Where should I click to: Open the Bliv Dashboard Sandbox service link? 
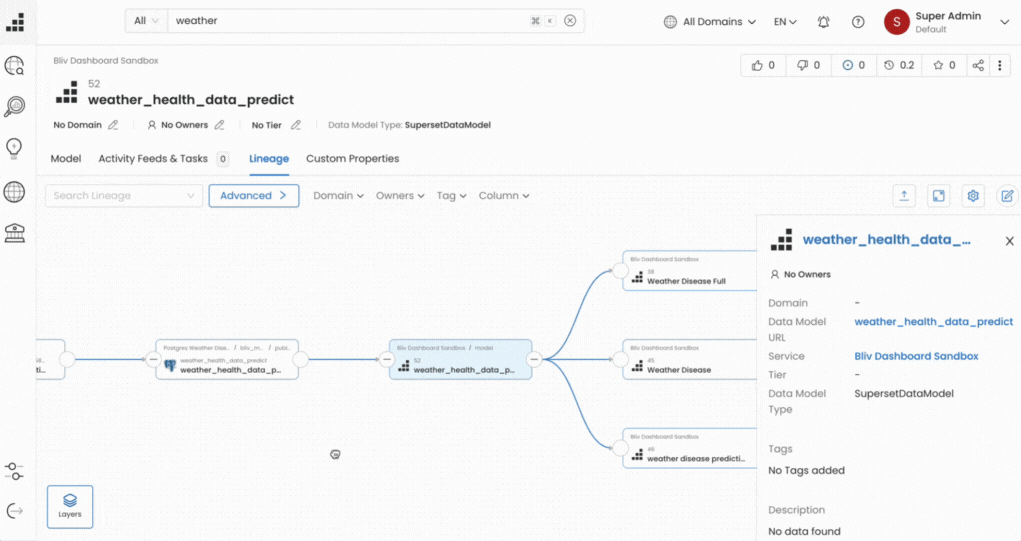coord(916,356)
